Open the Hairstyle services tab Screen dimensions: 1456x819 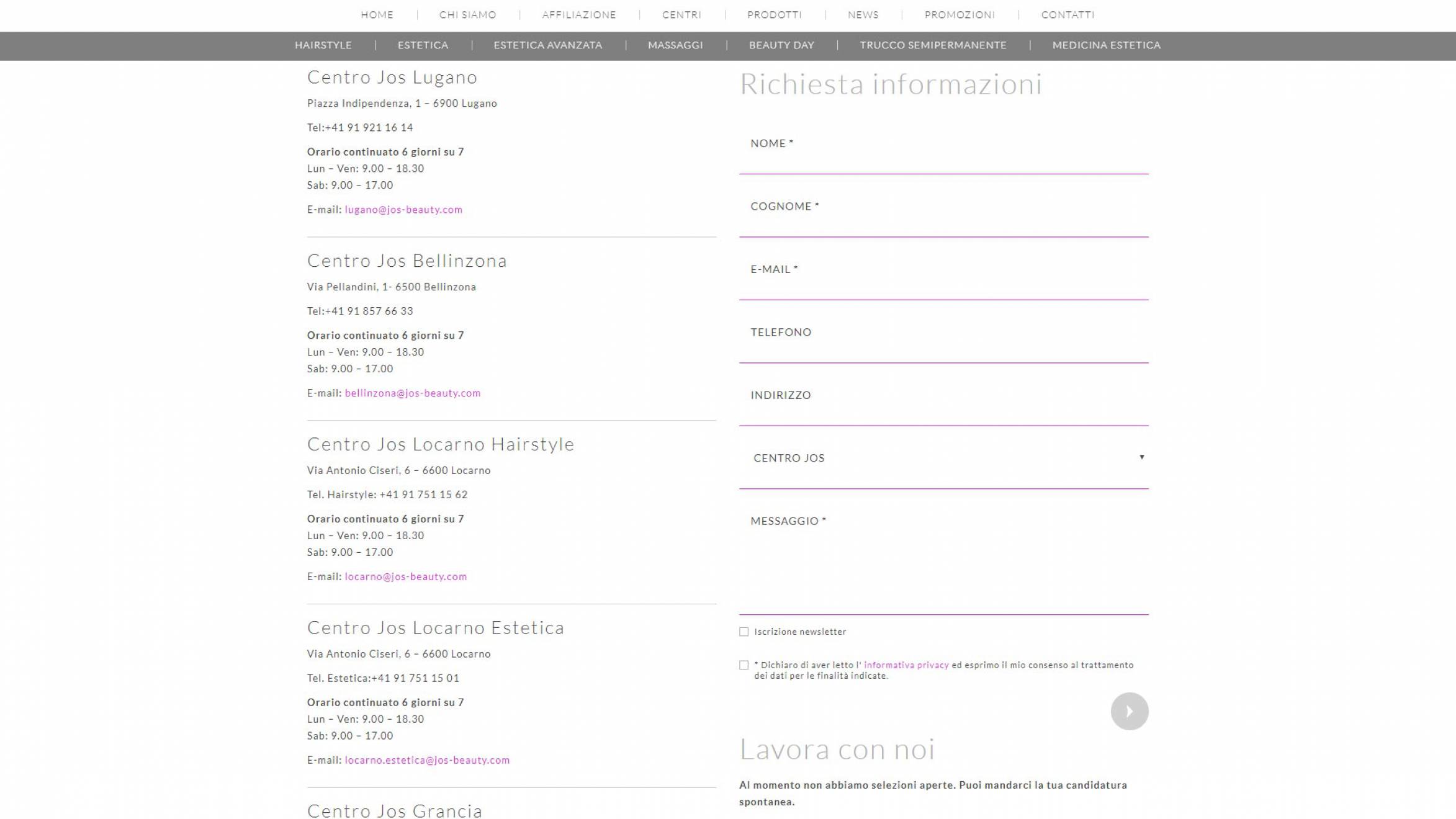(x=323, y=45)
